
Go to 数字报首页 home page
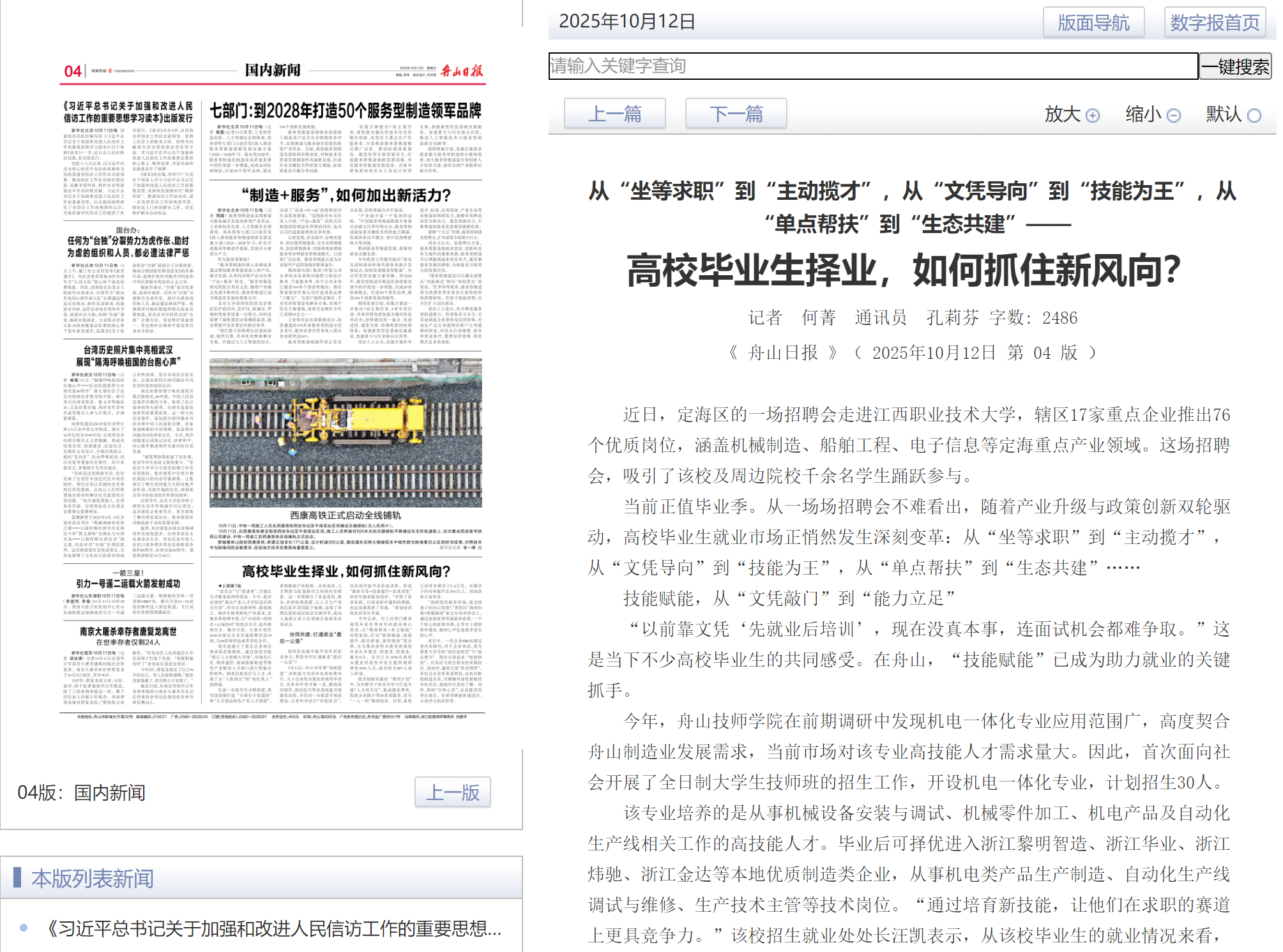(x=1215, y=23)
